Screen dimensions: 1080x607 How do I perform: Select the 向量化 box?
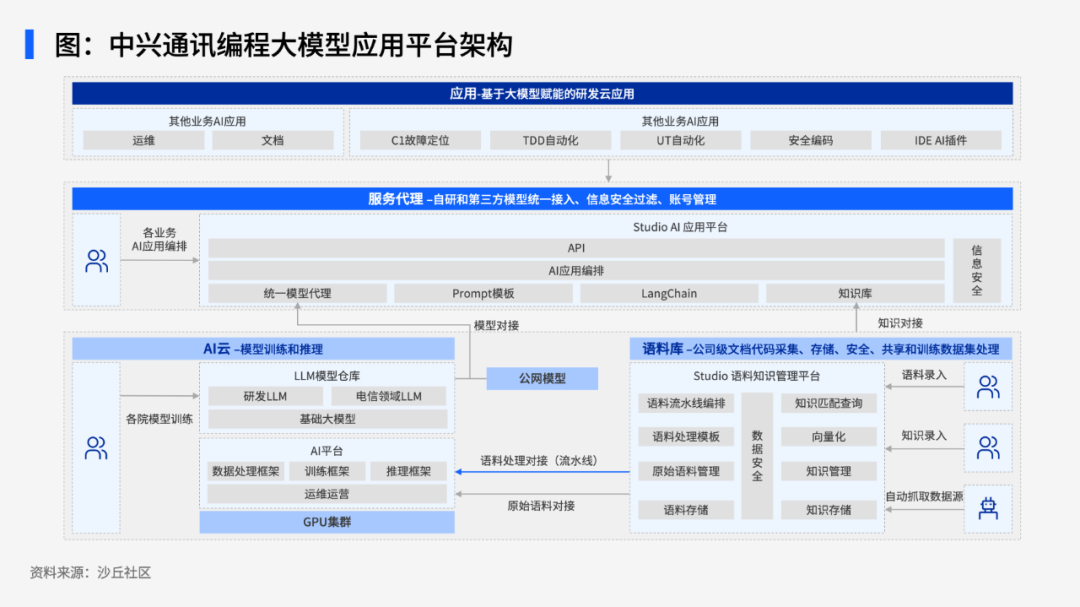828,437
